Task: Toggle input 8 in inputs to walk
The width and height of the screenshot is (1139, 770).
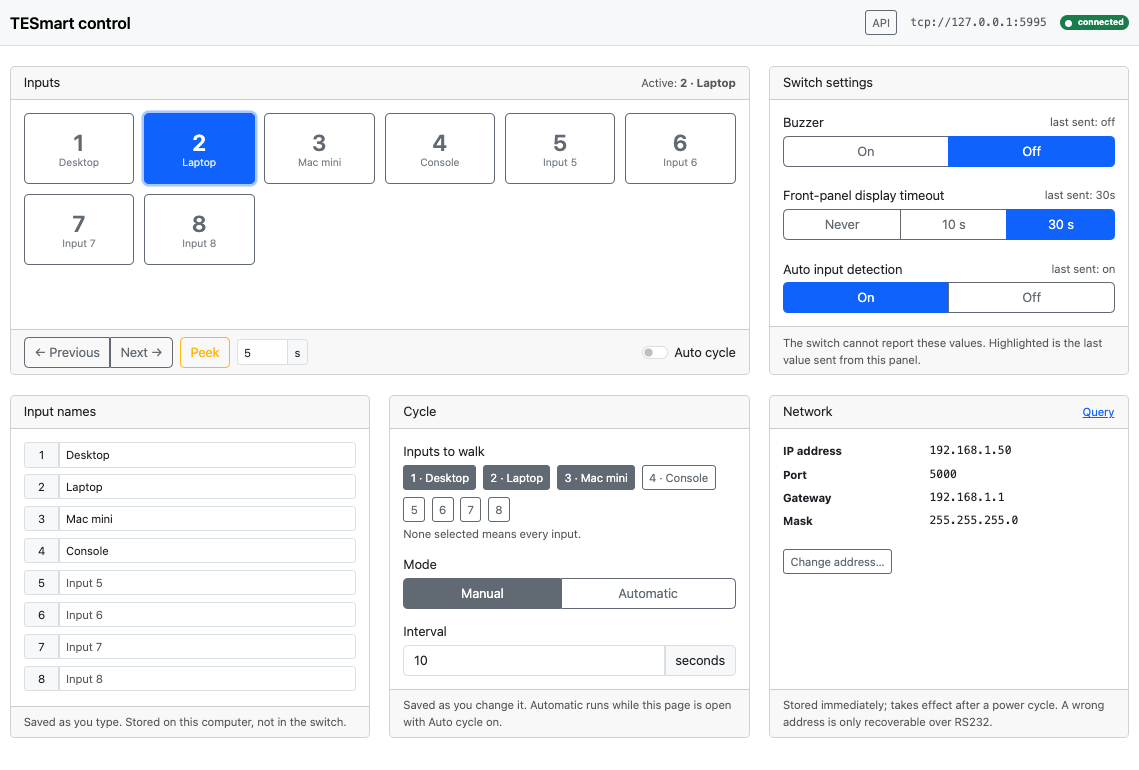Action: pyautogui.click(x=498, y=510)
